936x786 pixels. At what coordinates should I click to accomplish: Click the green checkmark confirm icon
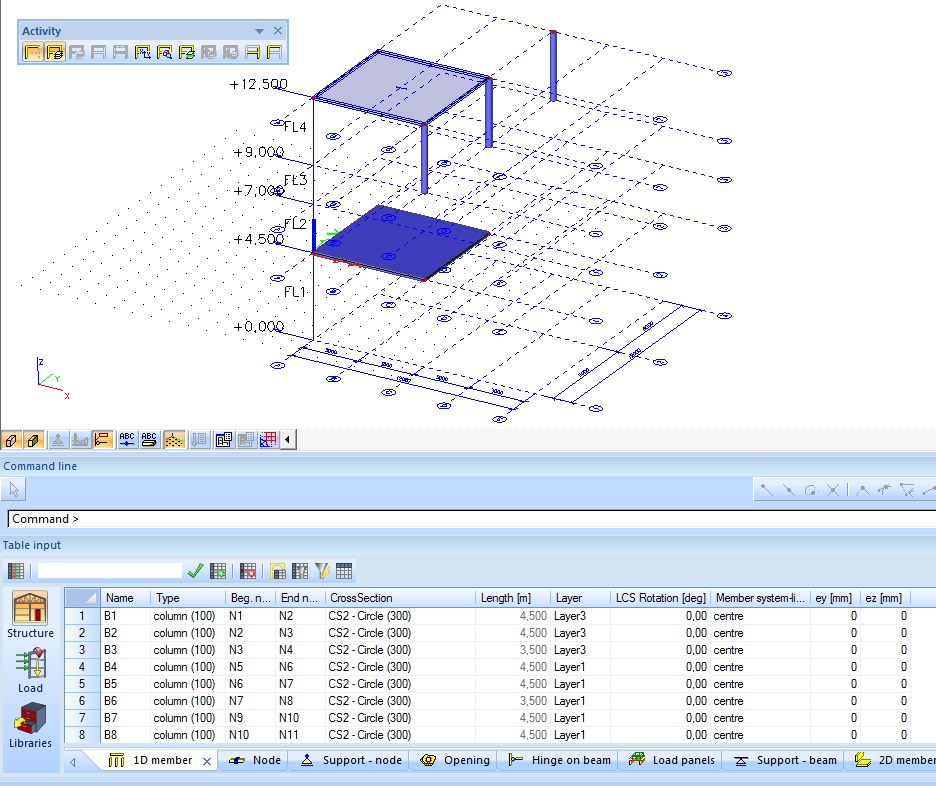click(x=196, y=571)
